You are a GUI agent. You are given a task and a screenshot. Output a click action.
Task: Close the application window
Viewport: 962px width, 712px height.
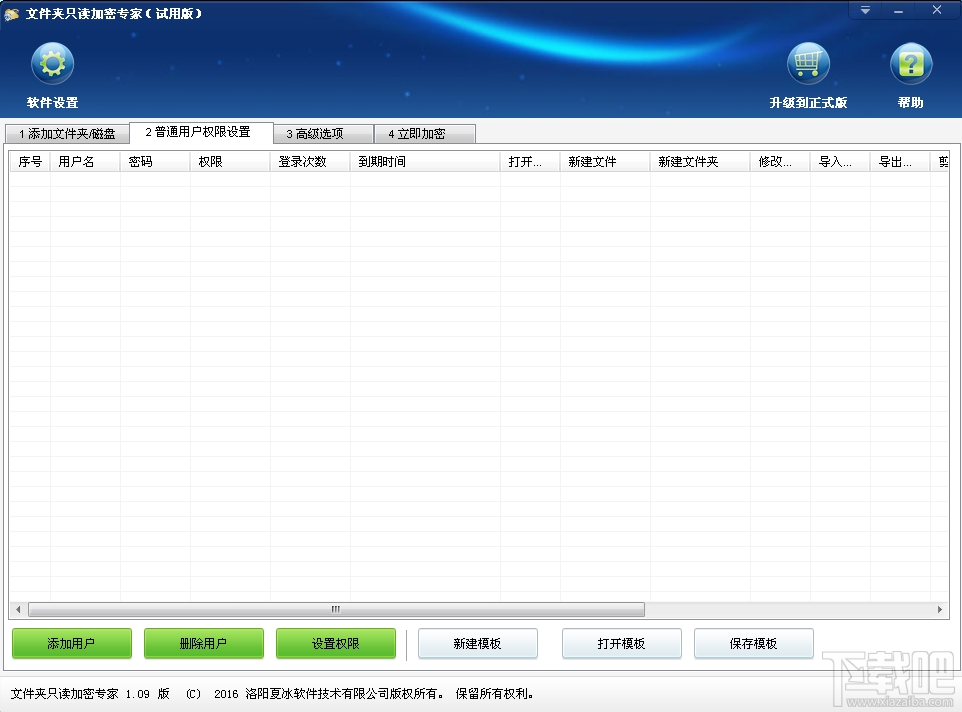[x=937, y=10]
